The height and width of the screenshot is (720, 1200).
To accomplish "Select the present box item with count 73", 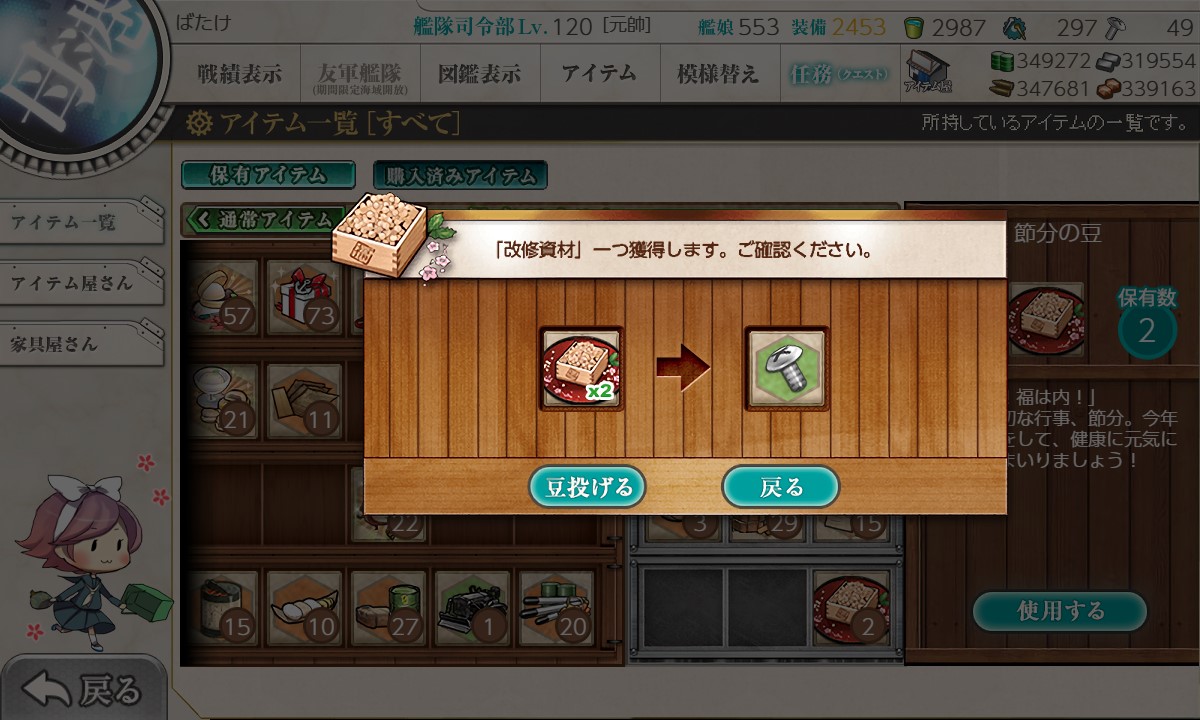I will 305,297.
